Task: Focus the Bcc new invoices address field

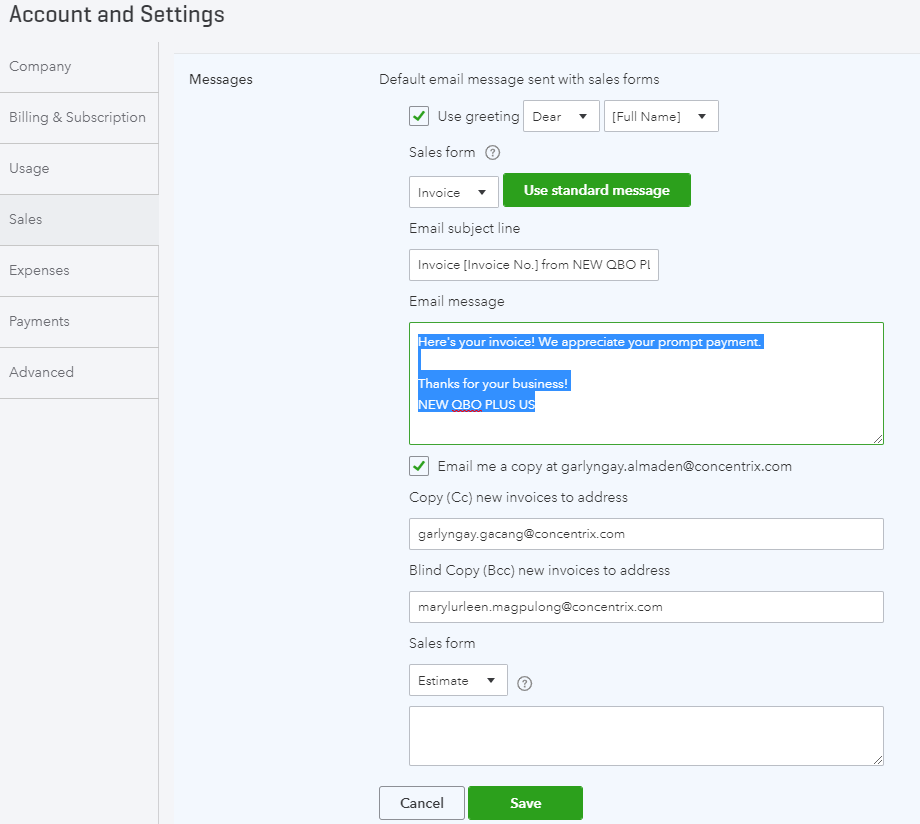Action: click(645, 607)
